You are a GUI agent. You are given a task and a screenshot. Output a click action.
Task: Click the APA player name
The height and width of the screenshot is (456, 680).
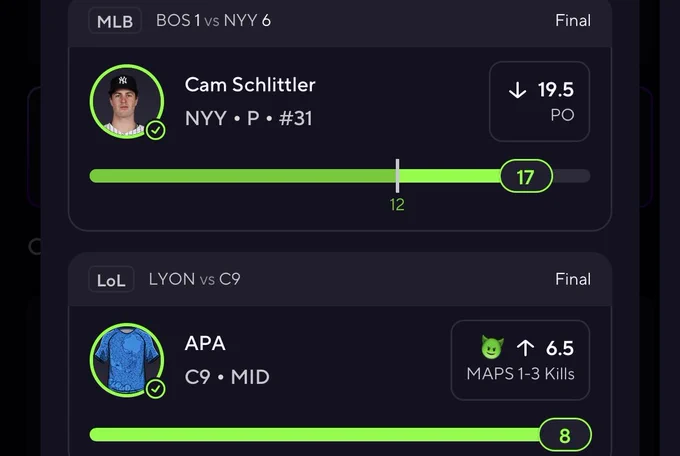[205, 343]
